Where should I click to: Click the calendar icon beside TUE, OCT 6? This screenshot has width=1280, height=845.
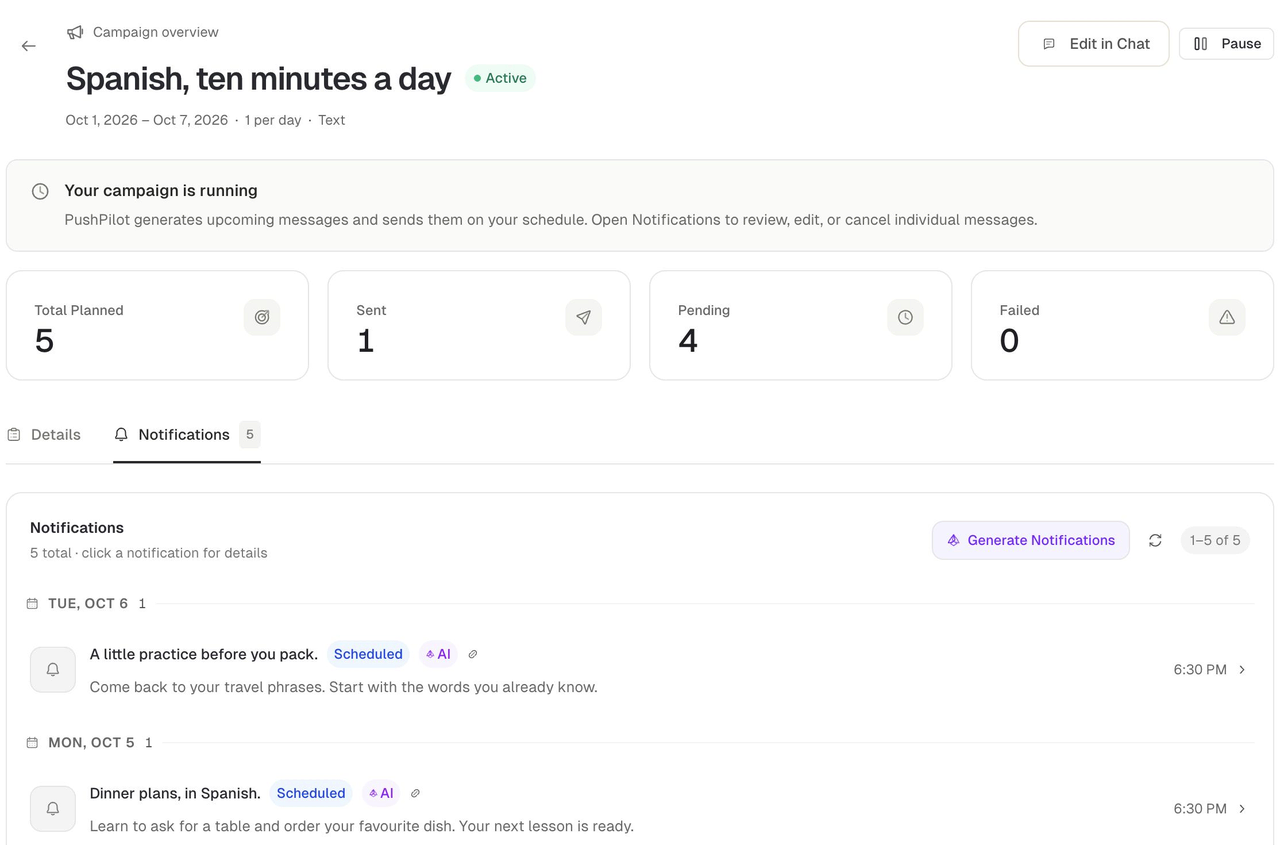point(32,604)
